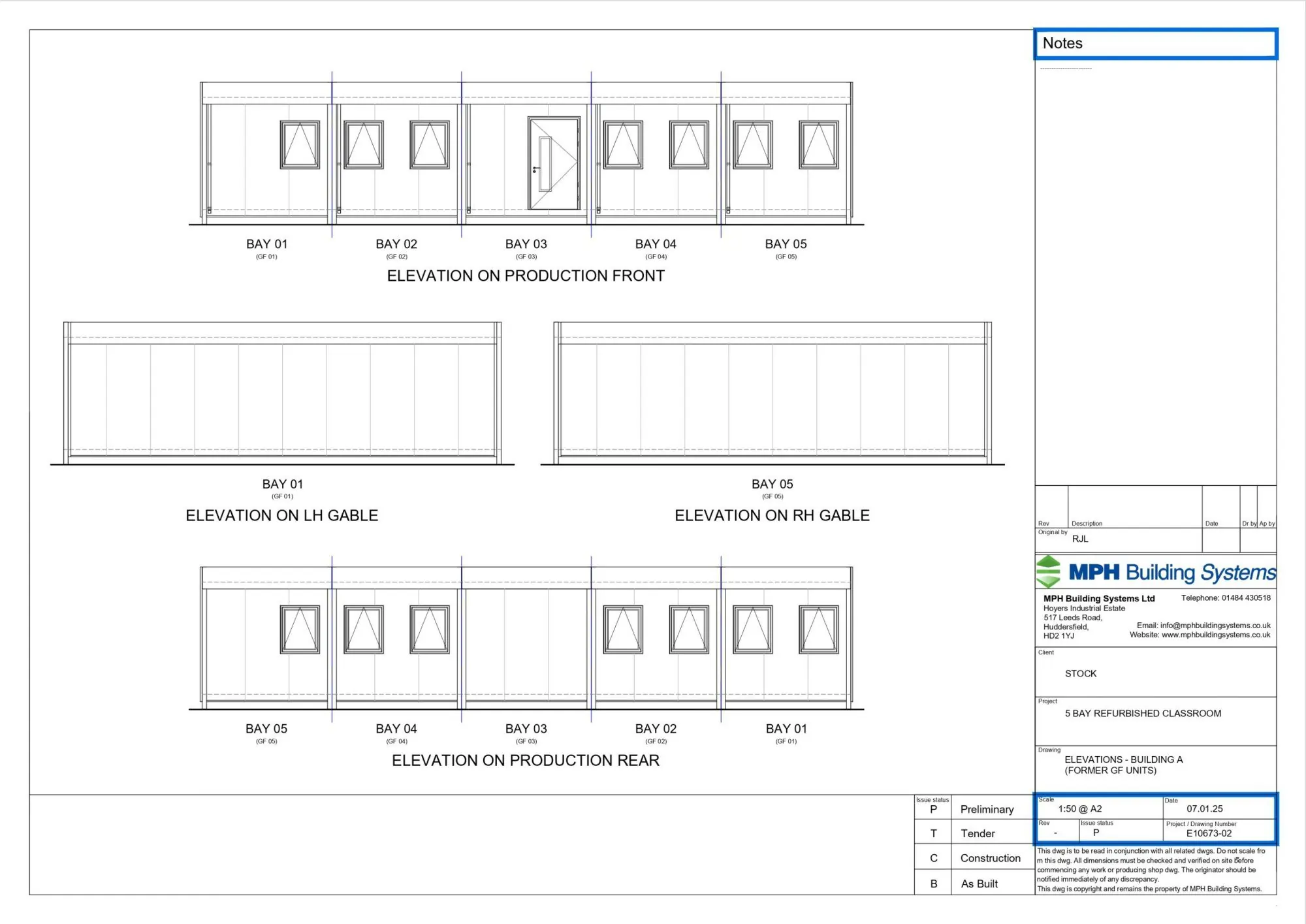Click the 'T' issue status code letter

coord(934,833)
